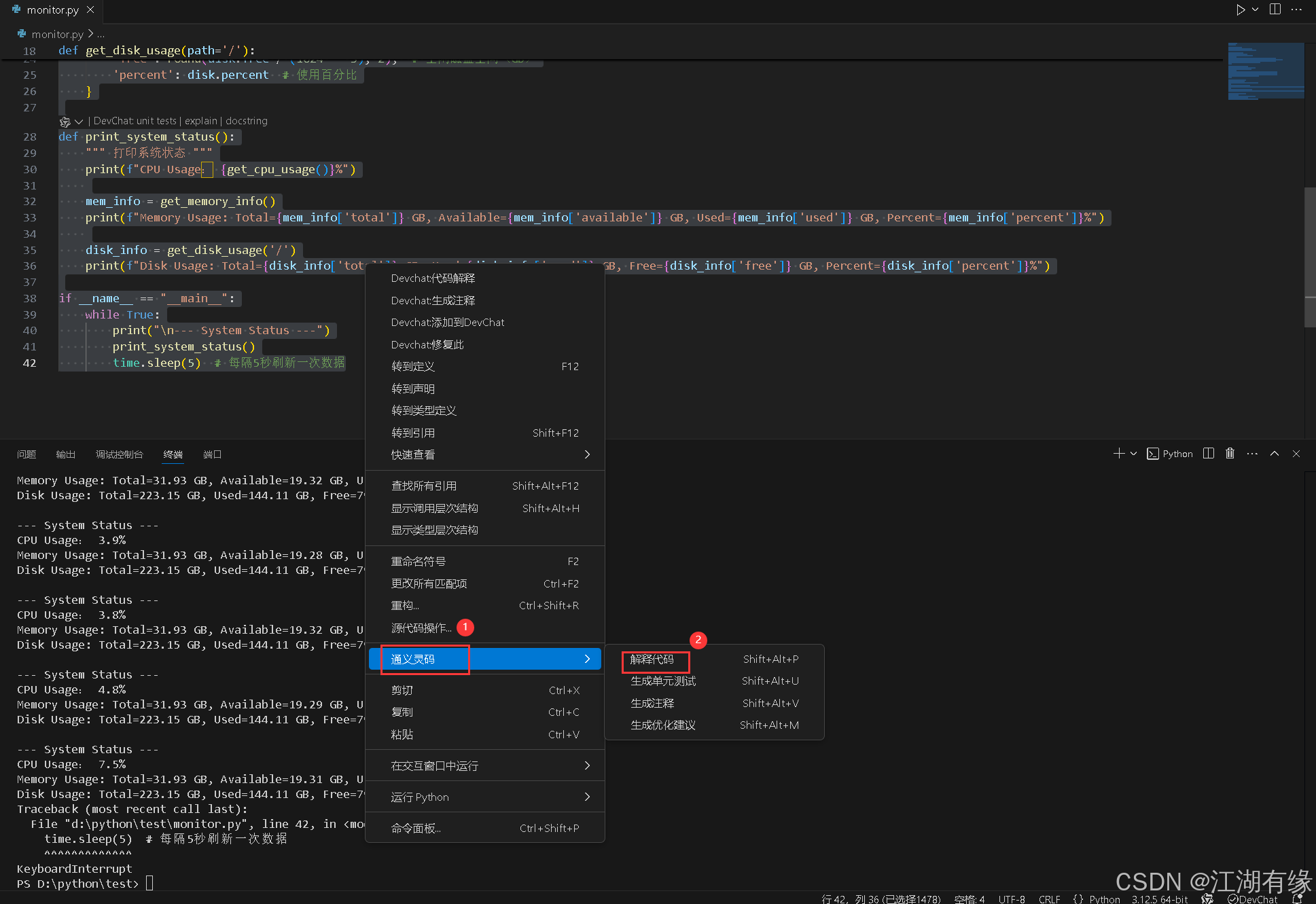This screenshot has width=1316, height=904.
Task: Open run options dropdown beside play icon
Action: tap(1255, 10)
